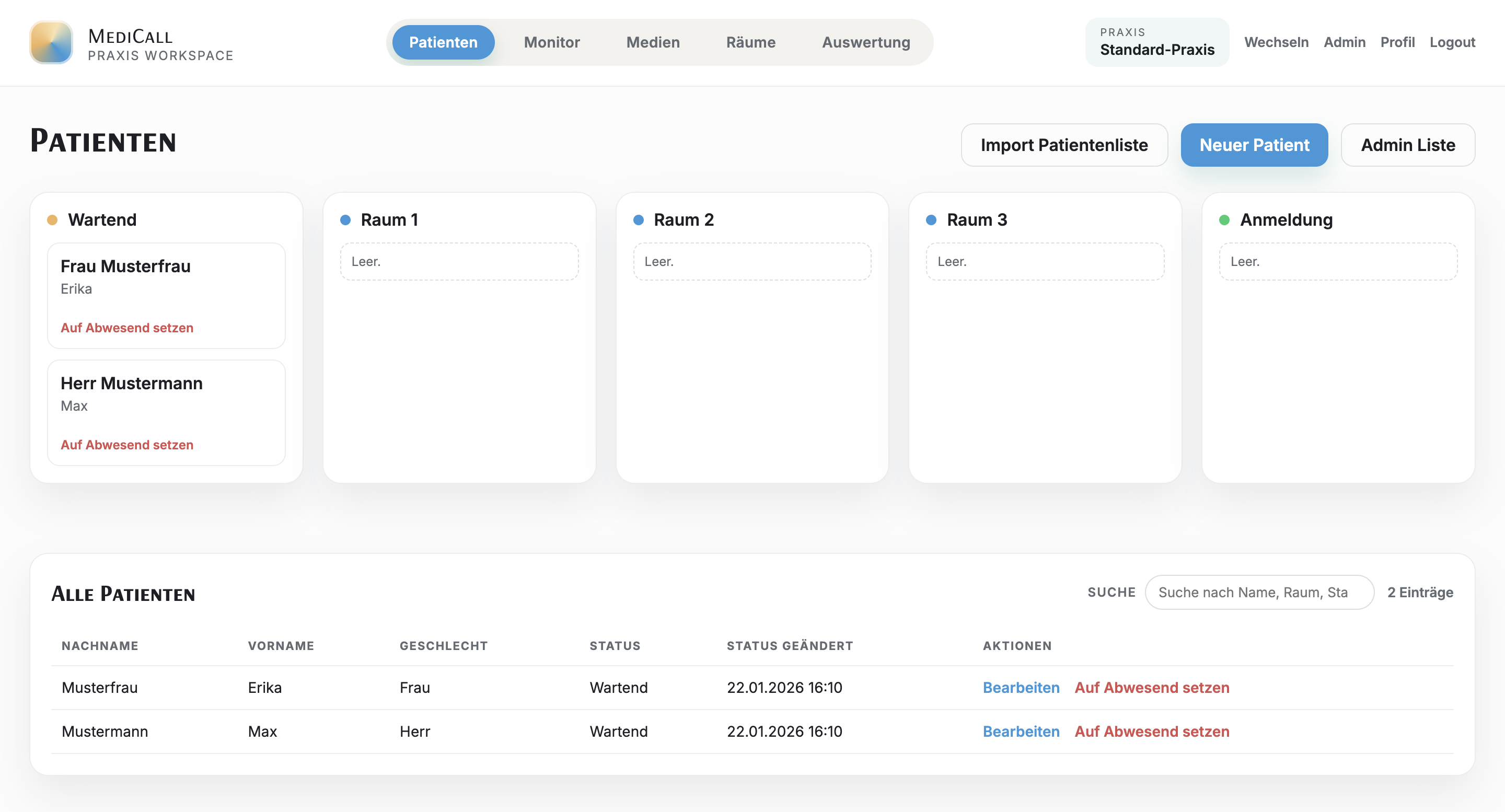Open the Auswertung section
The width and height of the screenshot is (1505, 812).
point(866,42)
